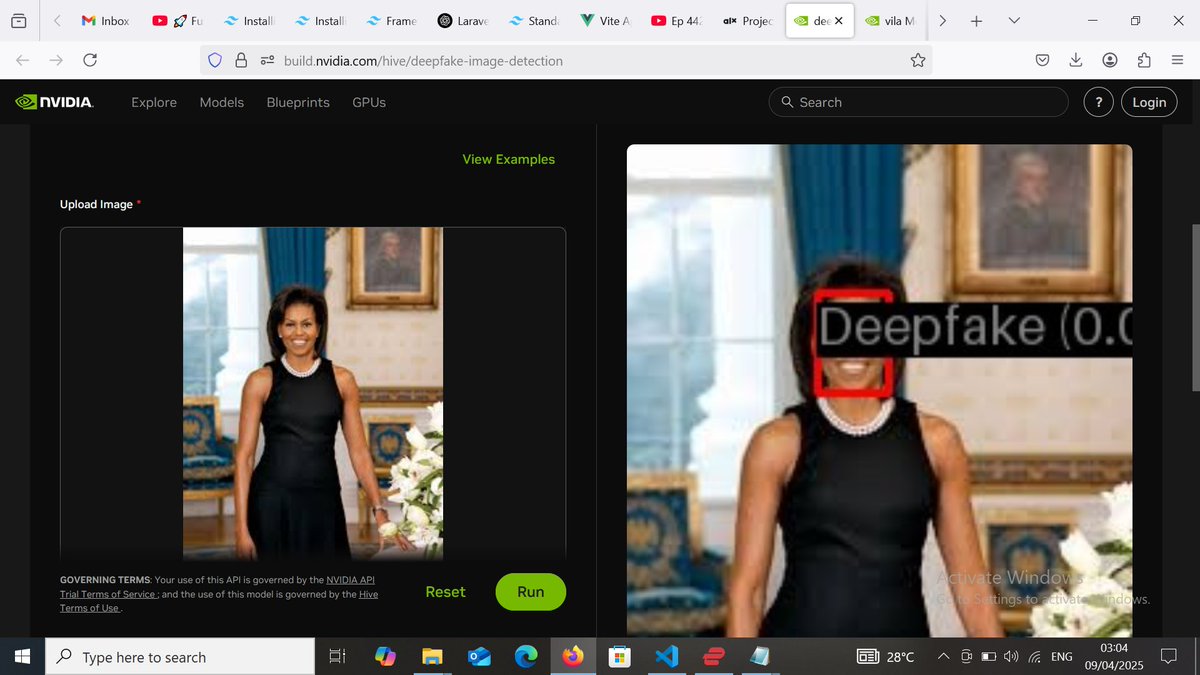Reload the current page
The height and width of the screenshot is (675, 1200).
pyautogui.click(x=90, y=61)
